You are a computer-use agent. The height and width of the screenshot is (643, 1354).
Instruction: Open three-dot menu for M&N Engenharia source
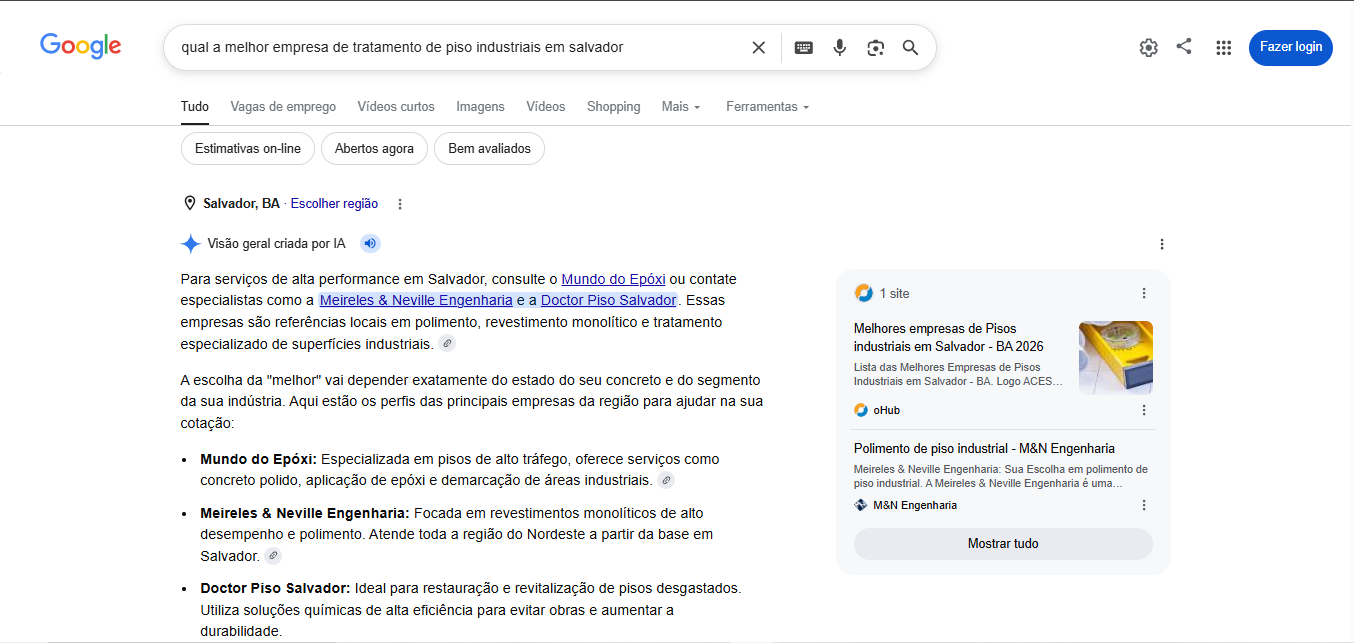click(1144, 505)
